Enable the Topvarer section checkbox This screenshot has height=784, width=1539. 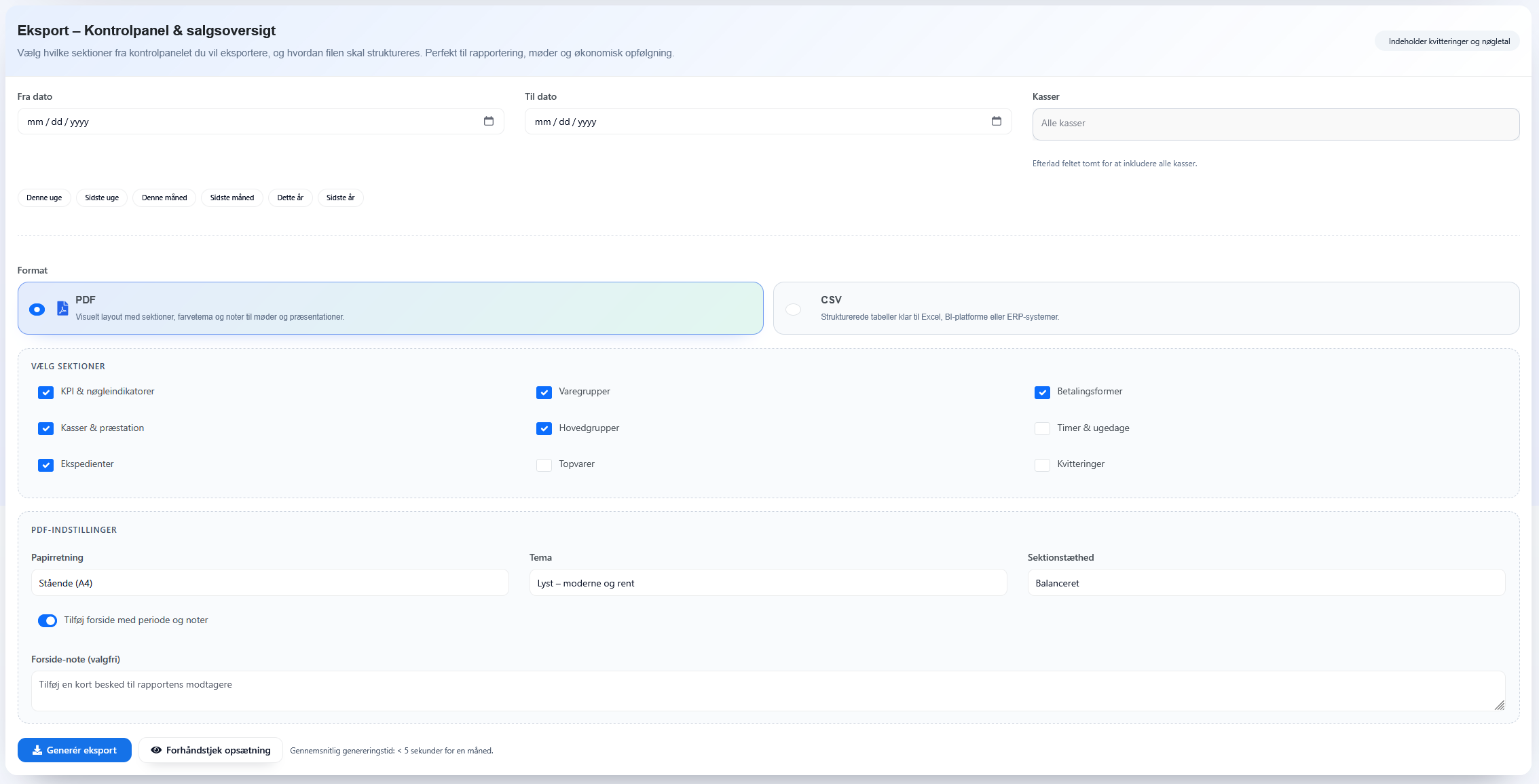point(544,465)
